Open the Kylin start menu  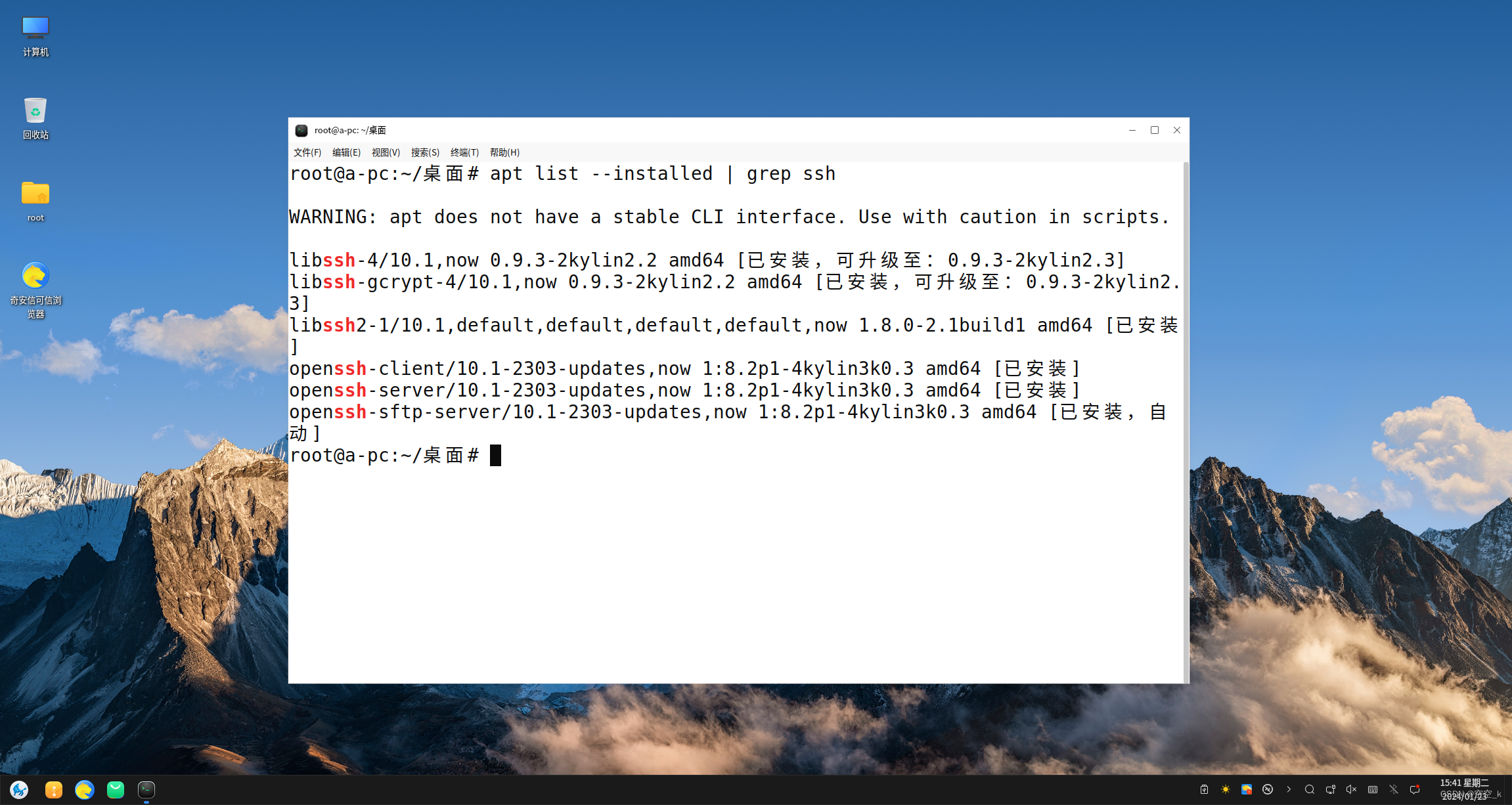point(19,789)
